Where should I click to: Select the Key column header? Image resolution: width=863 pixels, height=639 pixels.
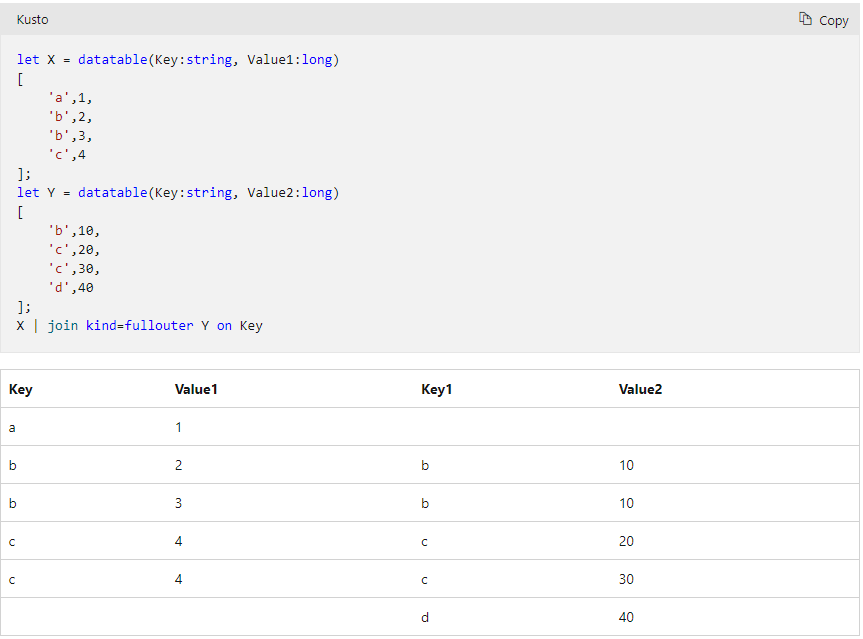point(21,389)
